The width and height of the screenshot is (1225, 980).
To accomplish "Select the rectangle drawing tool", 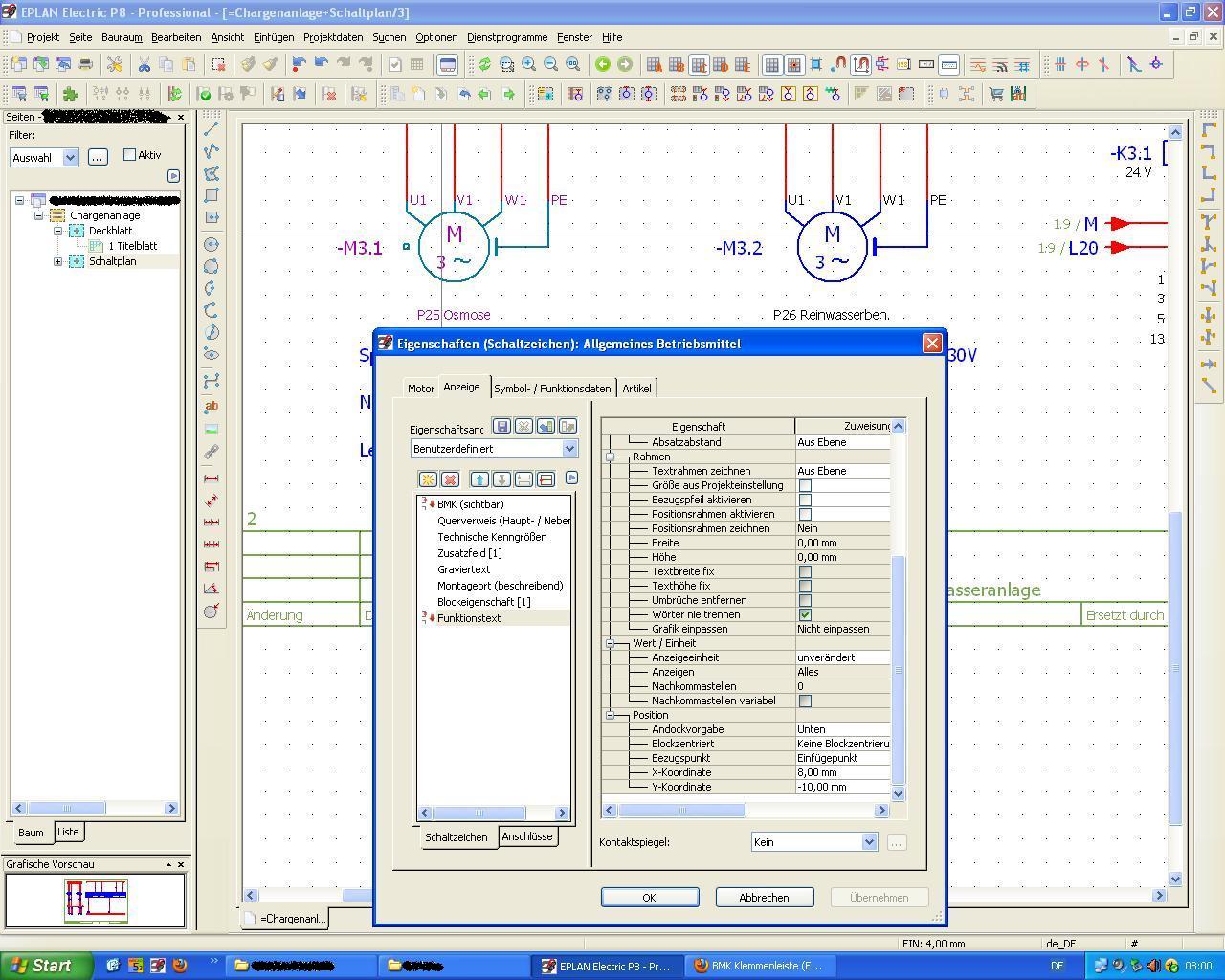I will click(x=212, y=195).
